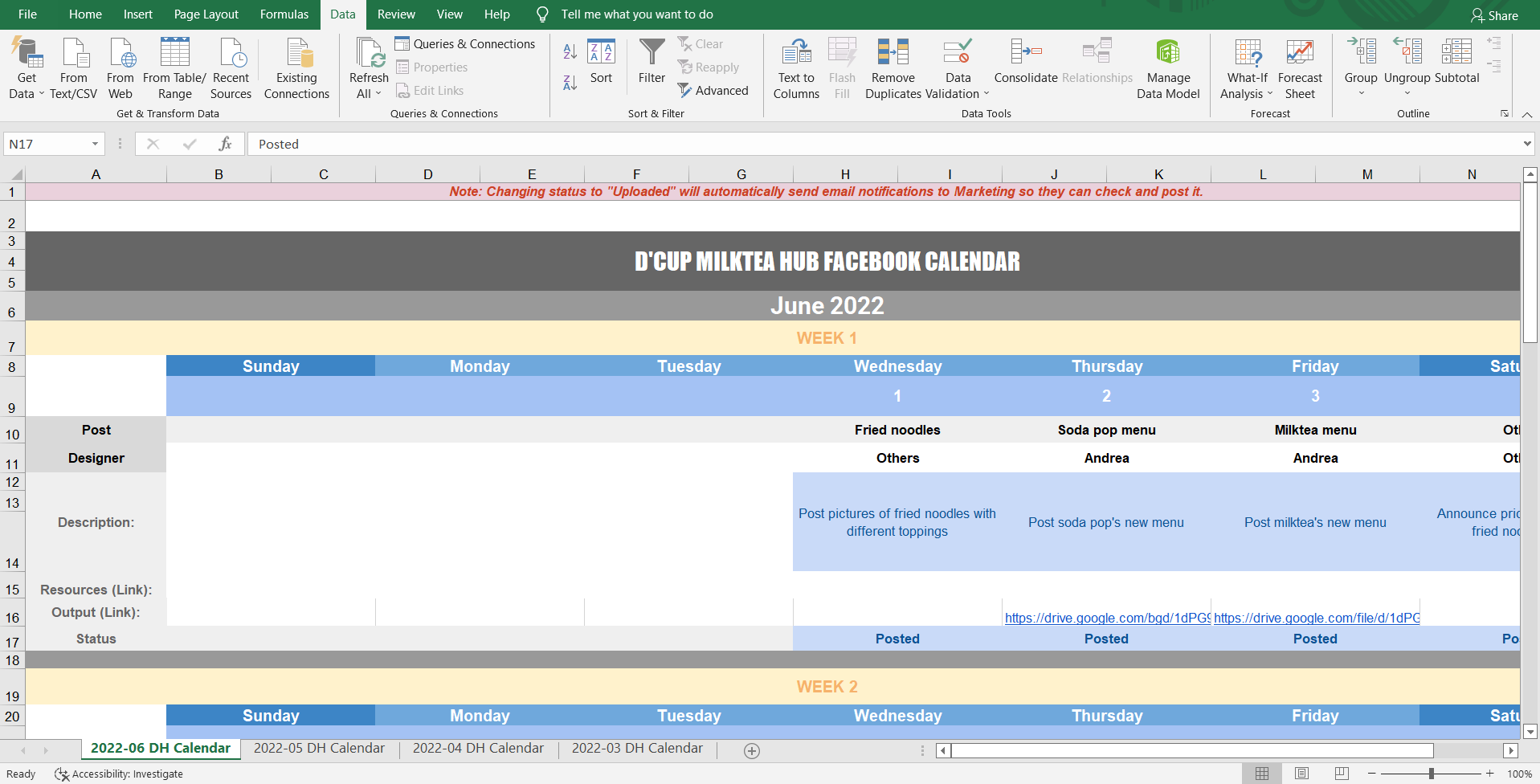The width and height of the screenshot is (1540, 784).
Task: Sort A to Z ascending
Action: [x=570, y=52]
